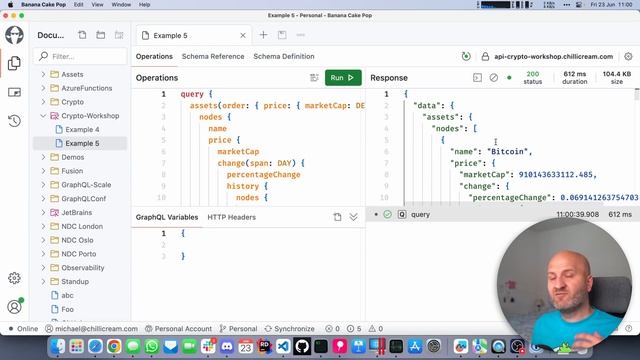The image size is (640, 360).
Task: Open the user account avatar icon
Action: coord(14,307)
